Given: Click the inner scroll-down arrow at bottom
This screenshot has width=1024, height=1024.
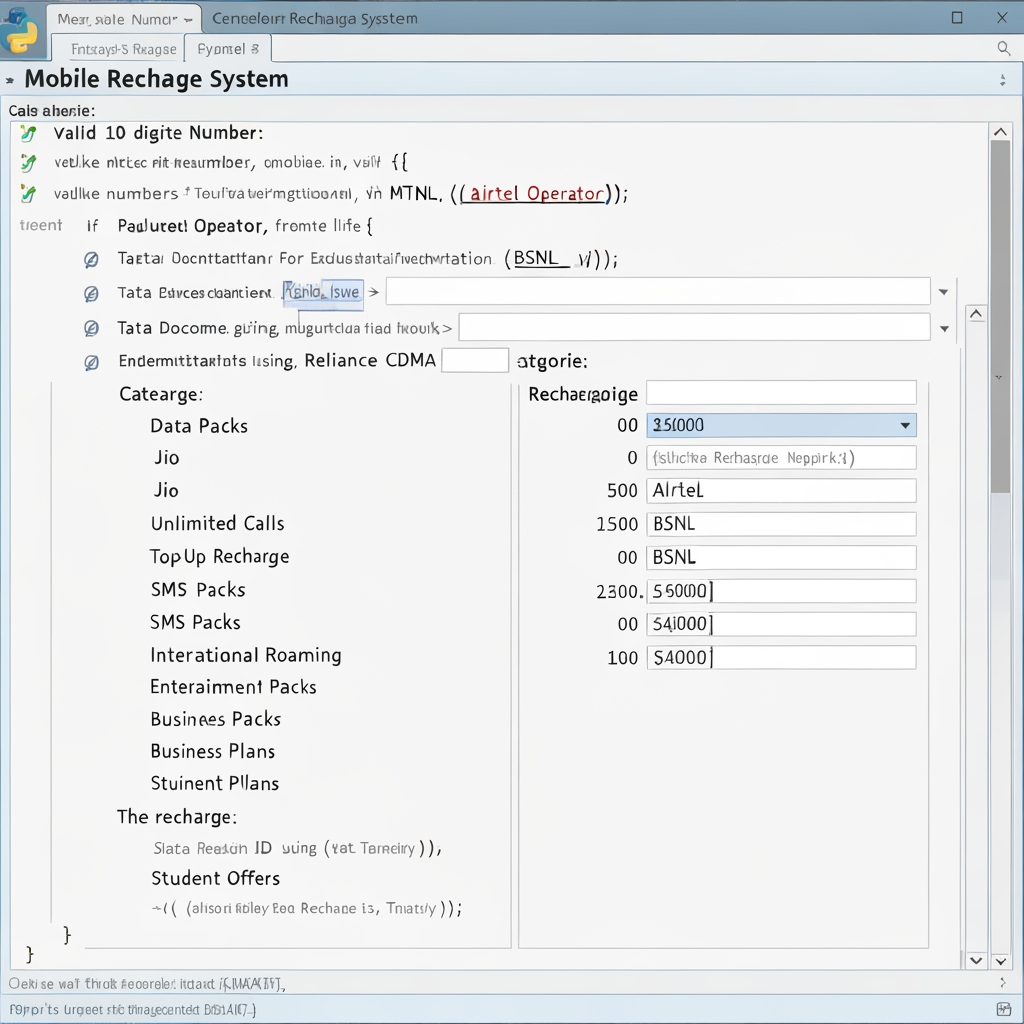Looking at the screenshot, I should [x=976, y=960].
